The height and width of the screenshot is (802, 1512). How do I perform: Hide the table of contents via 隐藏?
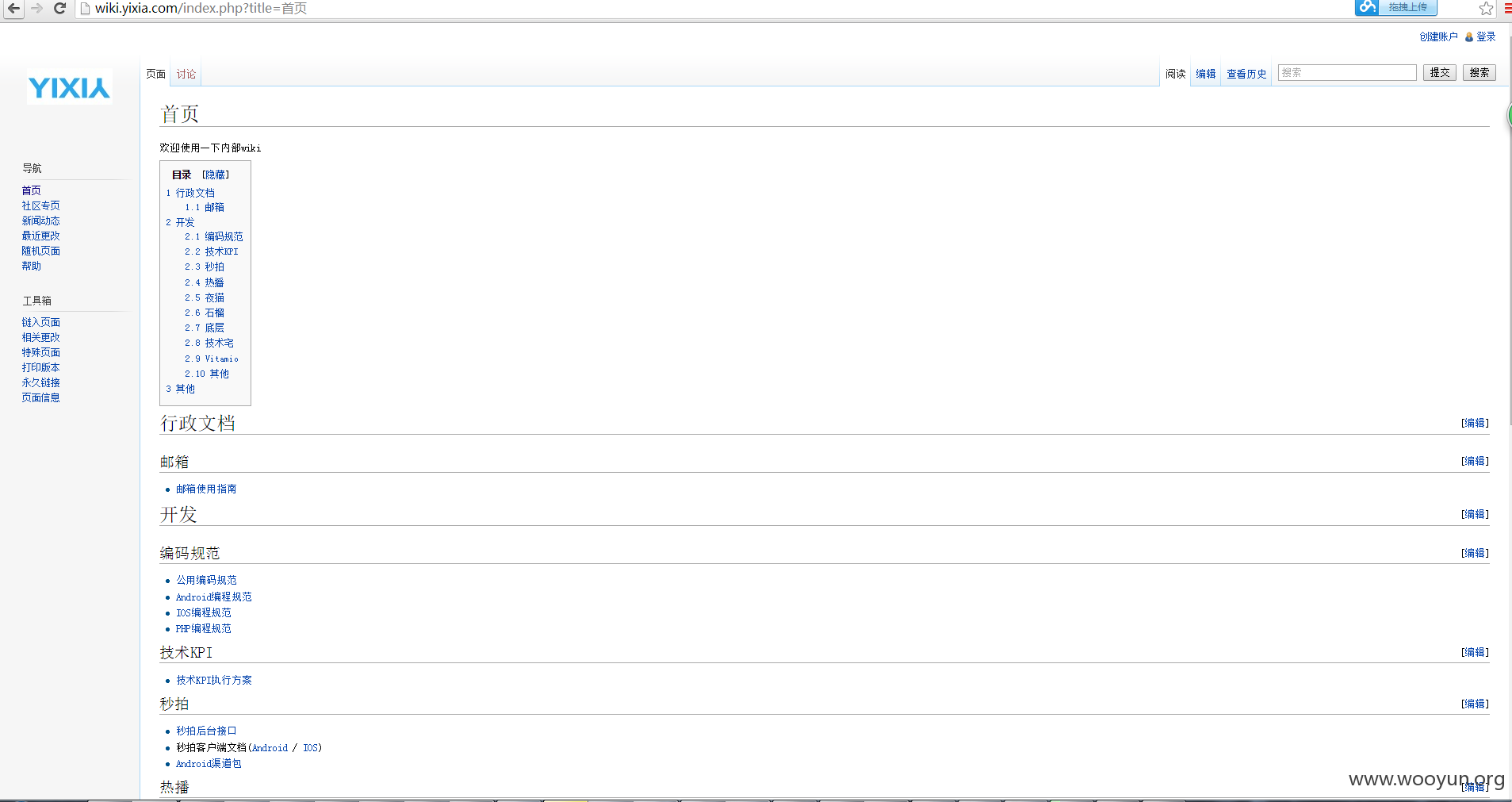216,175
